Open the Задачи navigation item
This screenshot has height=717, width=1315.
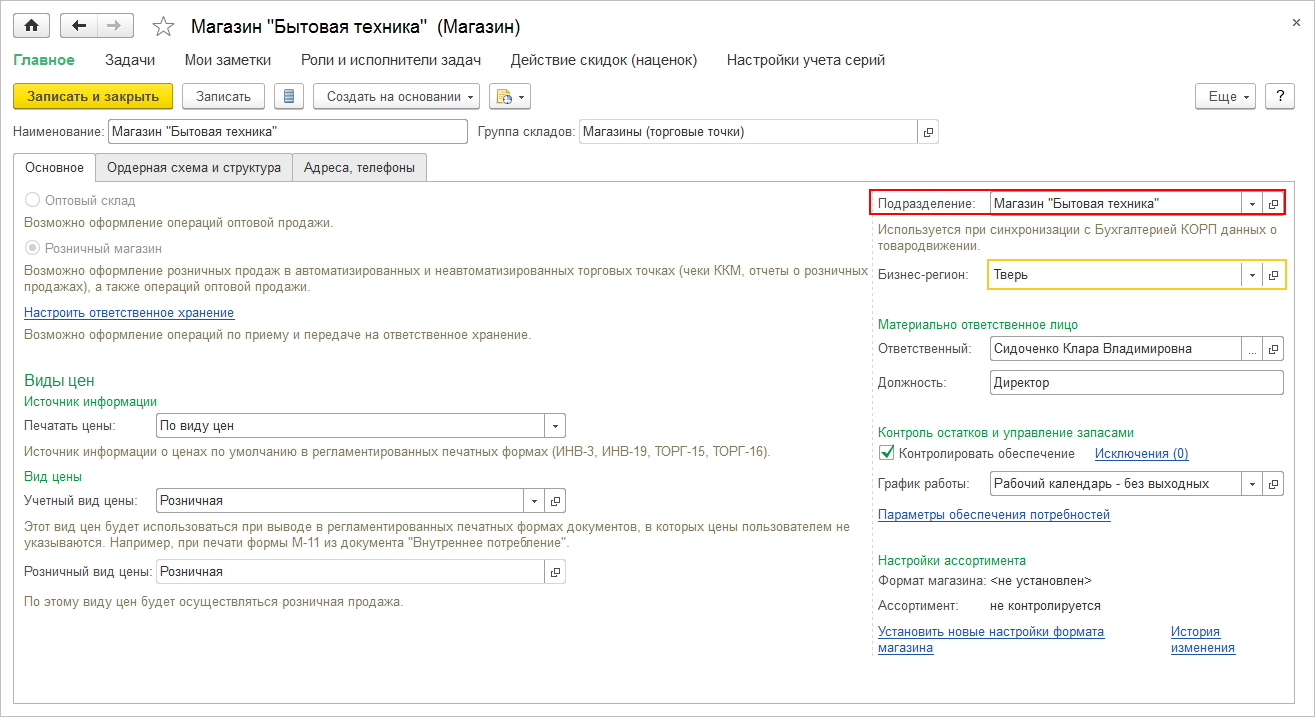click(x=130, y=60)
